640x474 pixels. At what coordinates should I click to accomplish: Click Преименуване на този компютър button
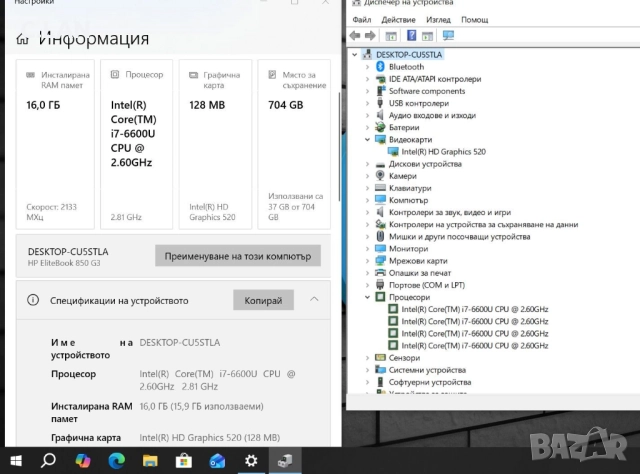click(x=238, y=256)
